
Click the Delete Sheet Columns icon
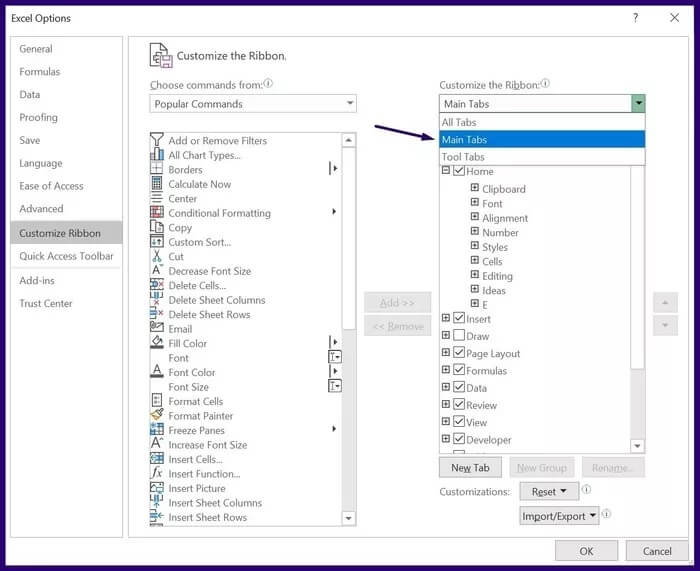point(157,299)
